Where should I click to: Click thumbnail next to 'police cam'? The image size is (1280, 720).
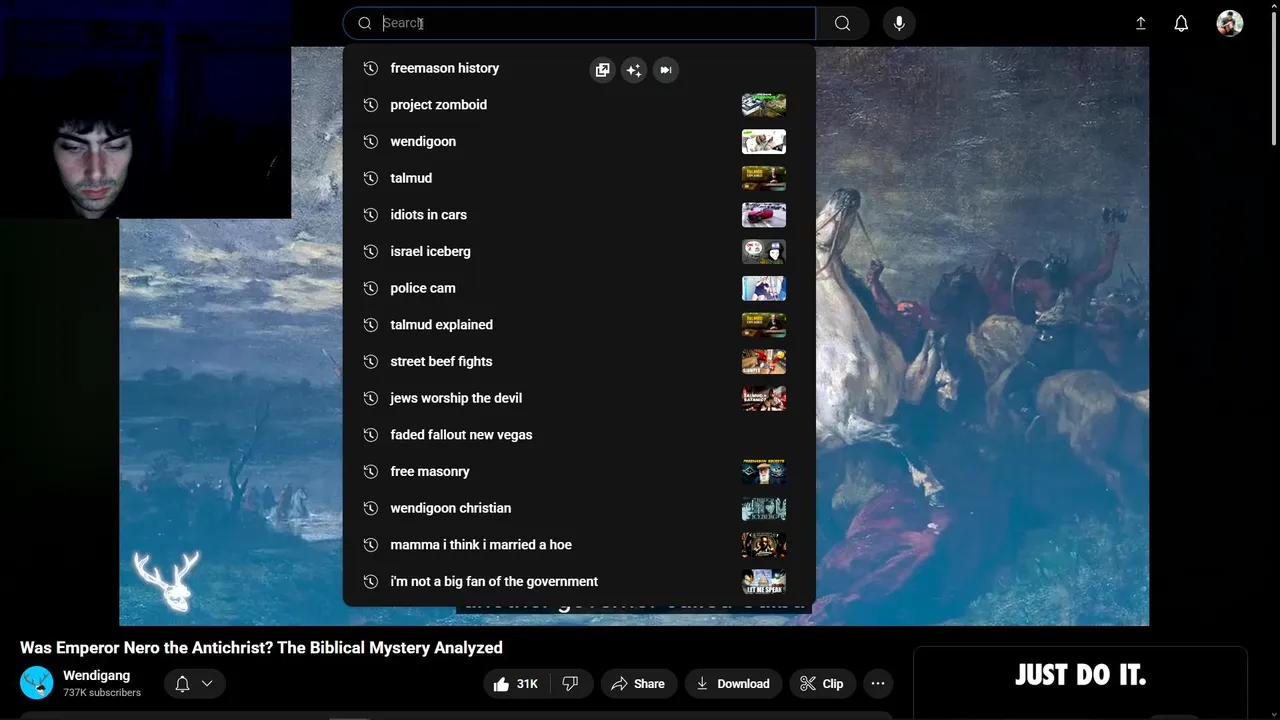764,288
